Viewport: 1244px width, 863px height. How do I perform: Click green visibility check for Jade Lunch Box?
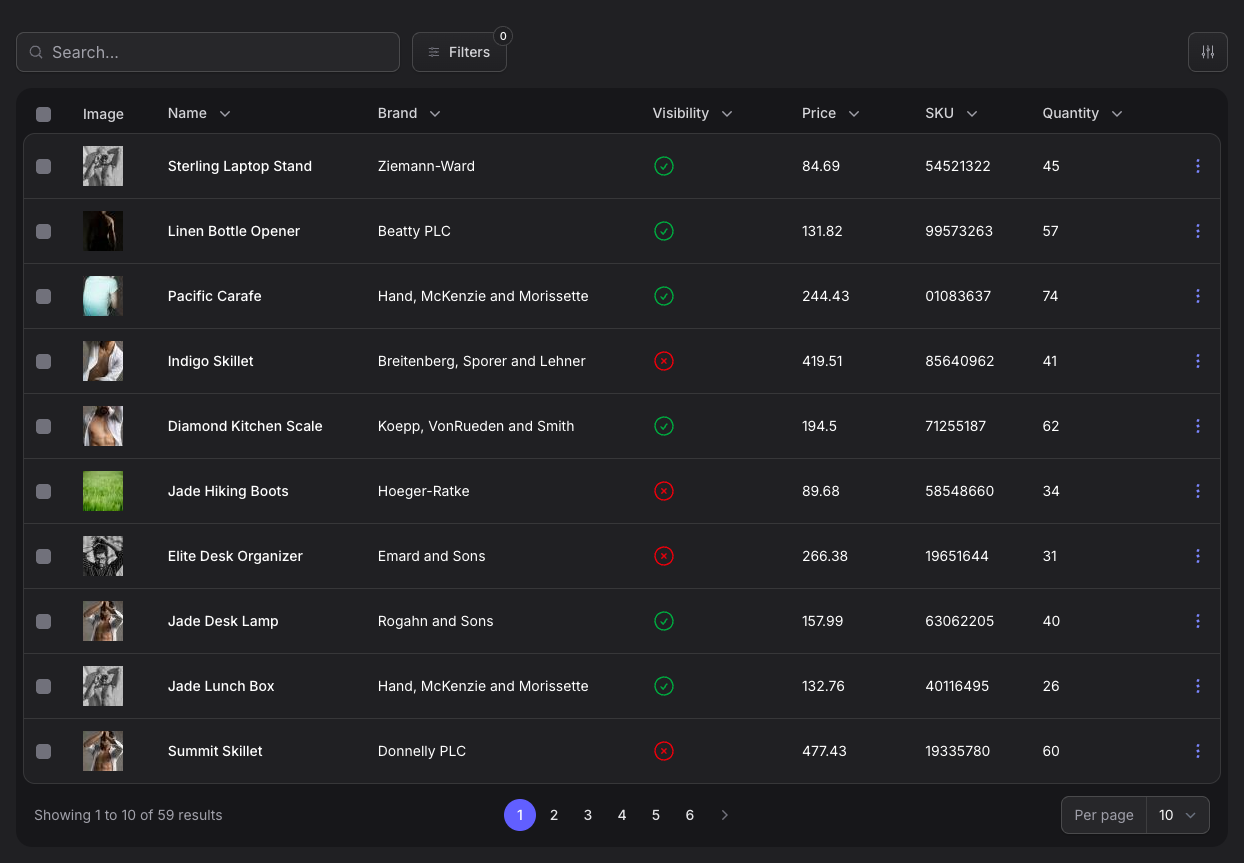[664, 686]
